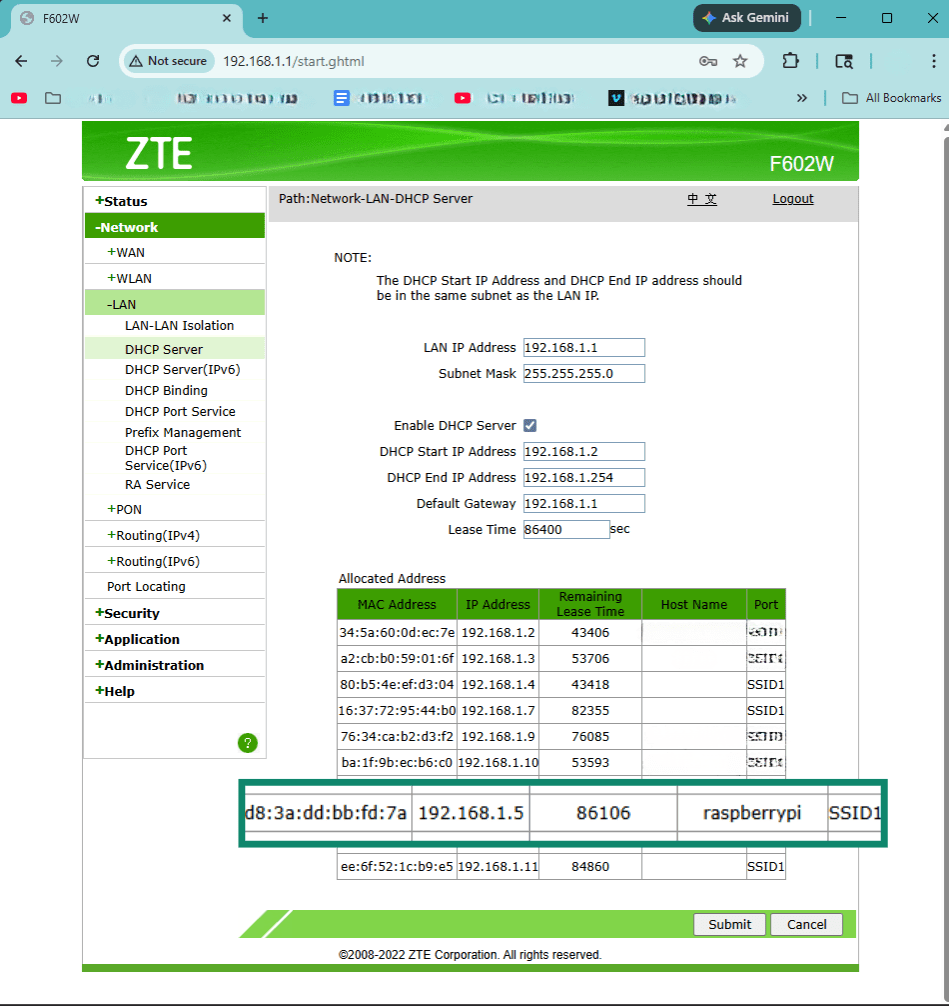Open the All Bookmarks folder
The height and width of the screenshot is (1006, 950).
(892, 98)
